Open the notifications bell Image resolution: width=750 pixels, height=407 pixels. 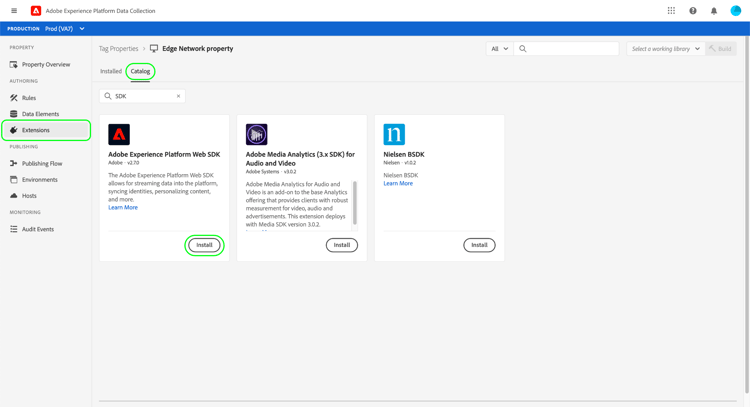(714, 11)
